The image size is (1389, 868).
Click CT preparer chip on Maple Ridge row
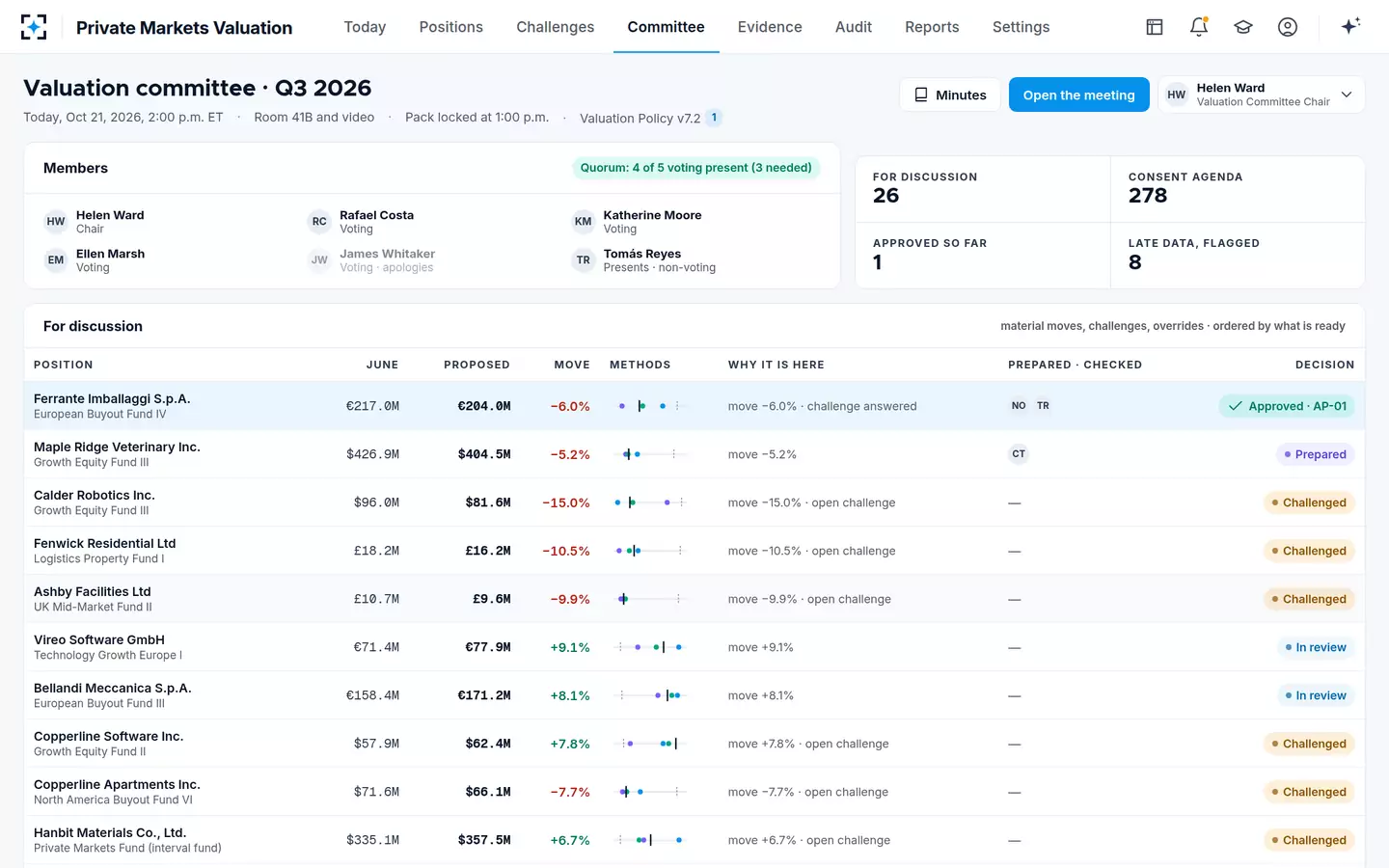[x=1019, y=454]
